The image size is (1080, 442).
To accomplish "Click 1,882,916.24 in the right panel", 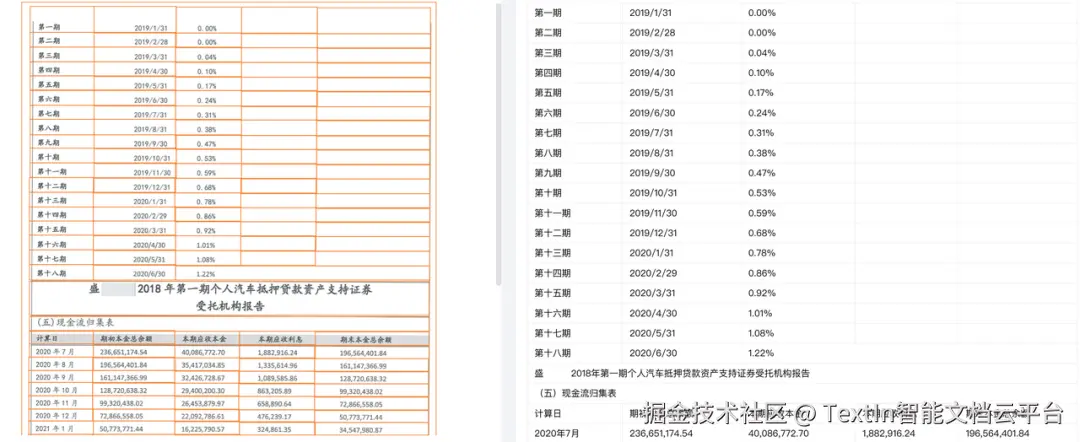I will click(x=891, y=434).
